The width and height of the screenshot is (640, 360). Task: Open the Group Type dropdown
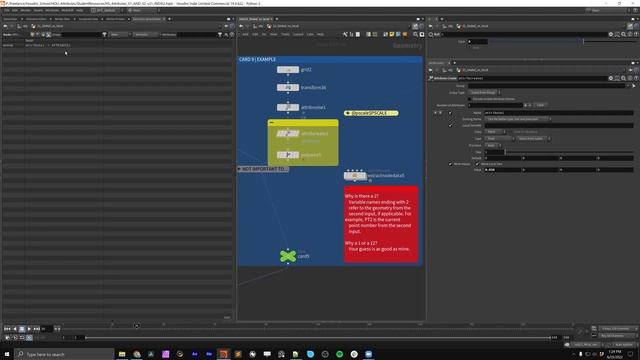(484, 93)
